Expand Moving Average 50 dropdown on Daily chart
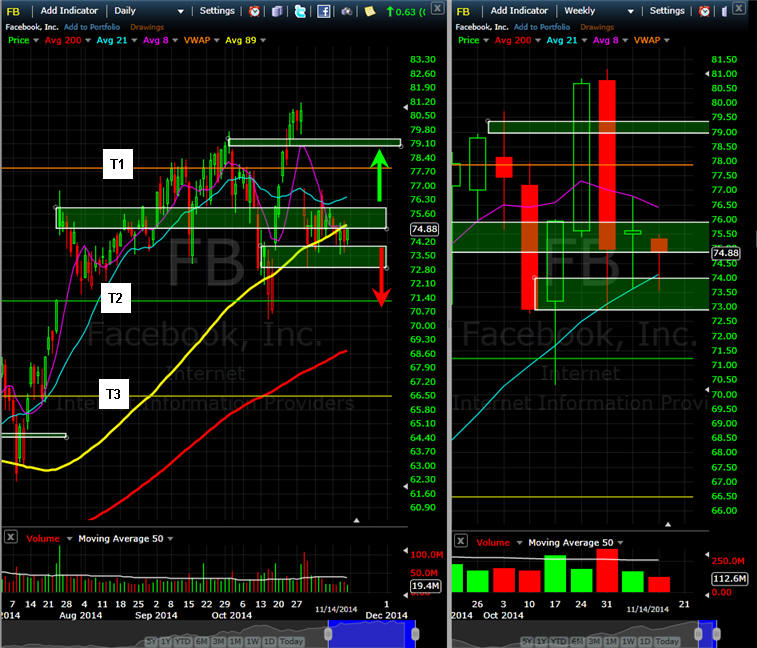This screenshot has width=757, height=648. 170,539
